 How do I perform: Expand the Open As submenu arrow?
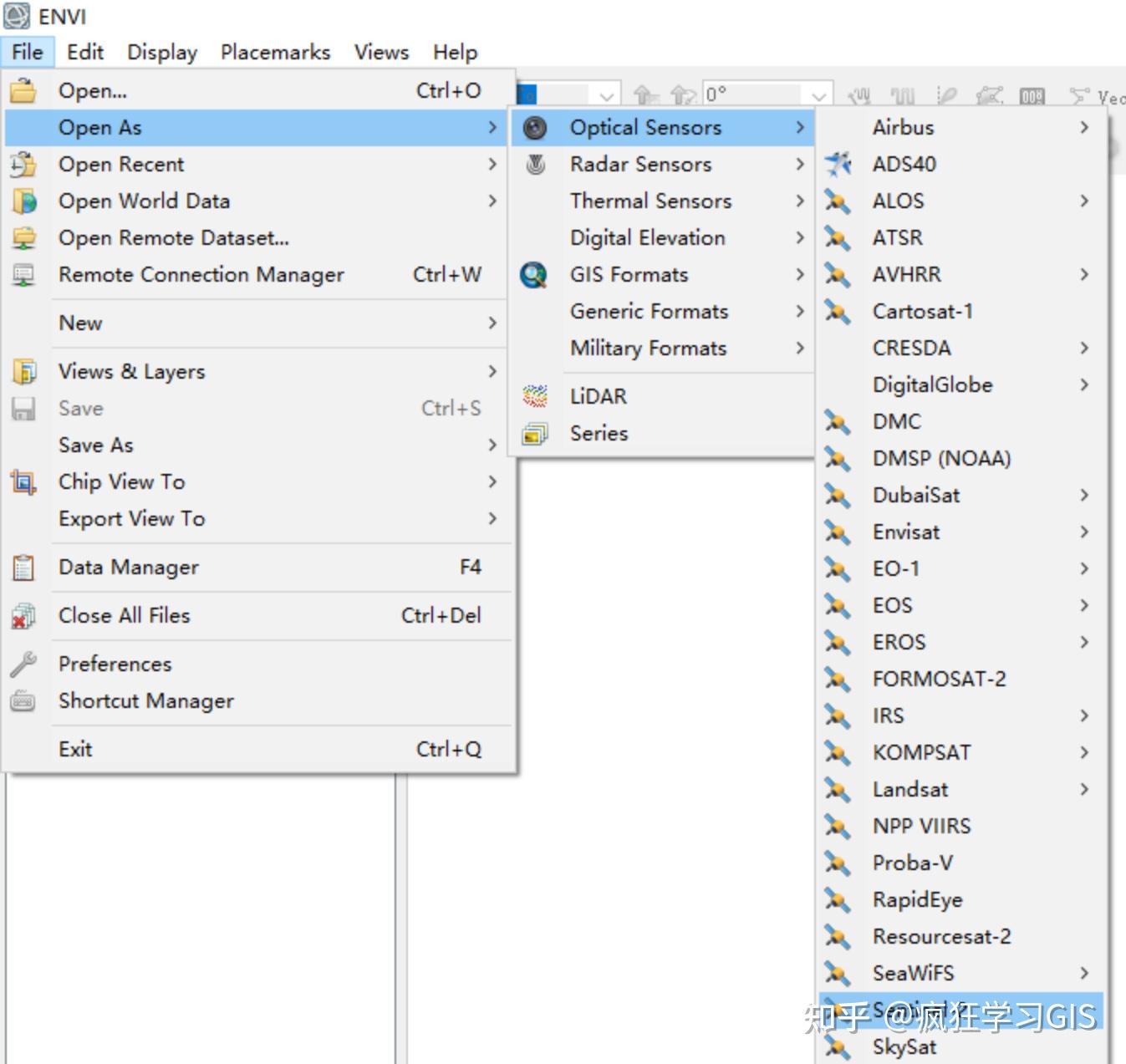(492, 127)
